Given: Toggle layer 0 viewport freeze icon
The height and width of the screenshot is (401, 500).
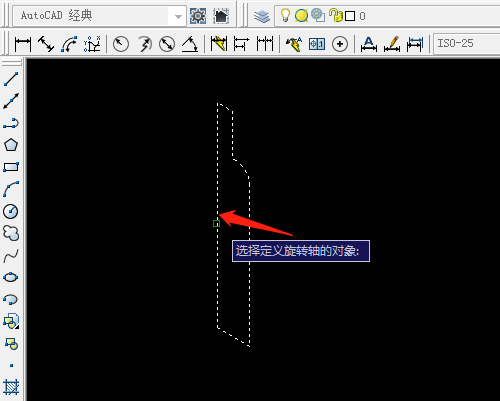Looking at the screenshot, I should click(x=318, y=15).
